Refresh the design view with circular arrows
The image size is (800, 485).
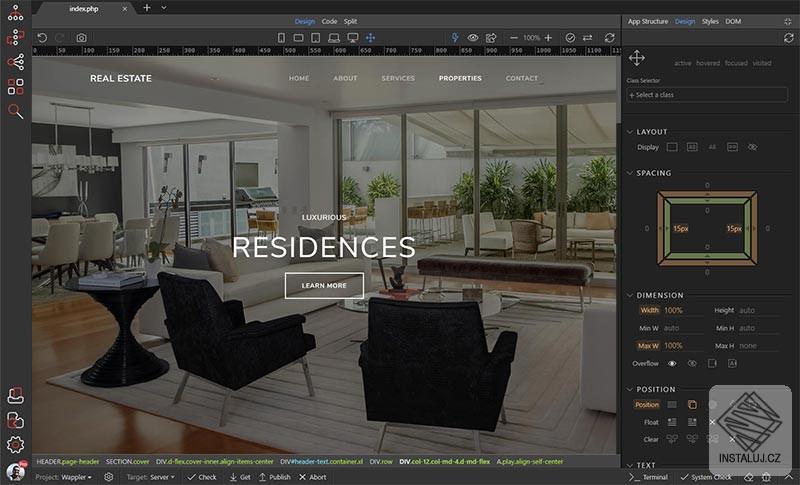(x=610, y=38)
